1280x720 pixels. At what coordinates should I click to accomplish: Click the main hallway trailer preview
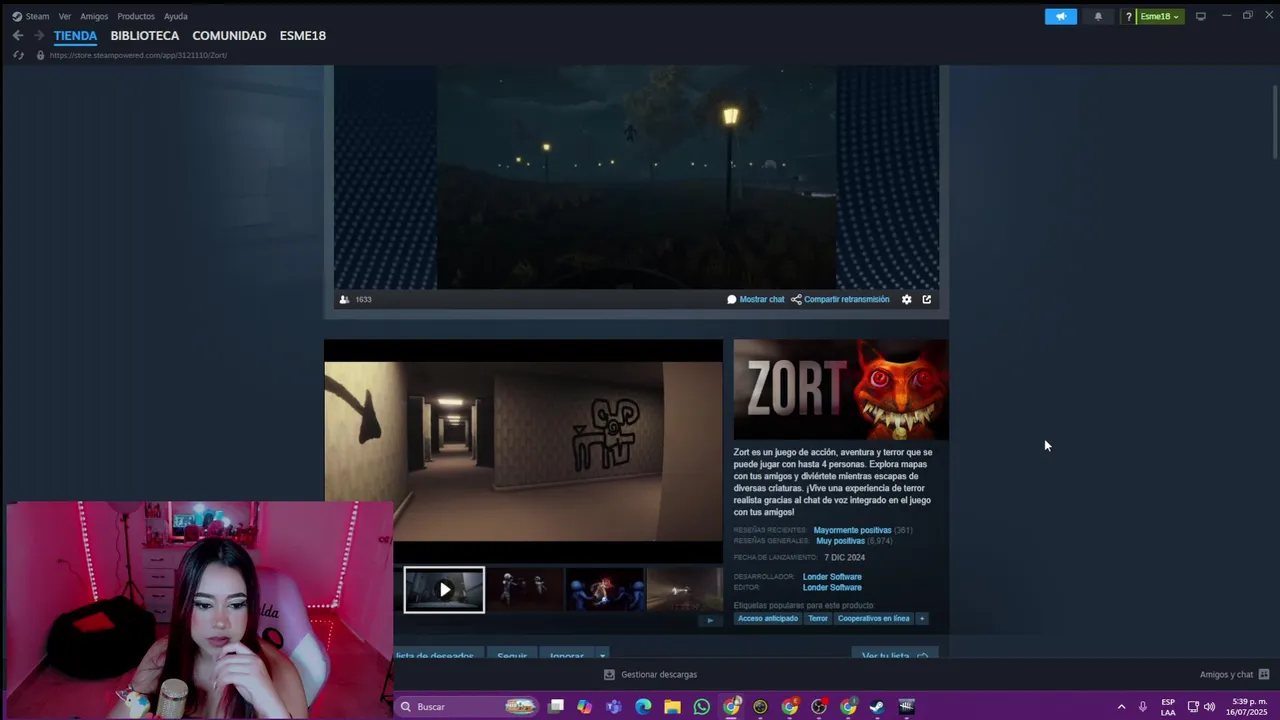tap(523, 451)
